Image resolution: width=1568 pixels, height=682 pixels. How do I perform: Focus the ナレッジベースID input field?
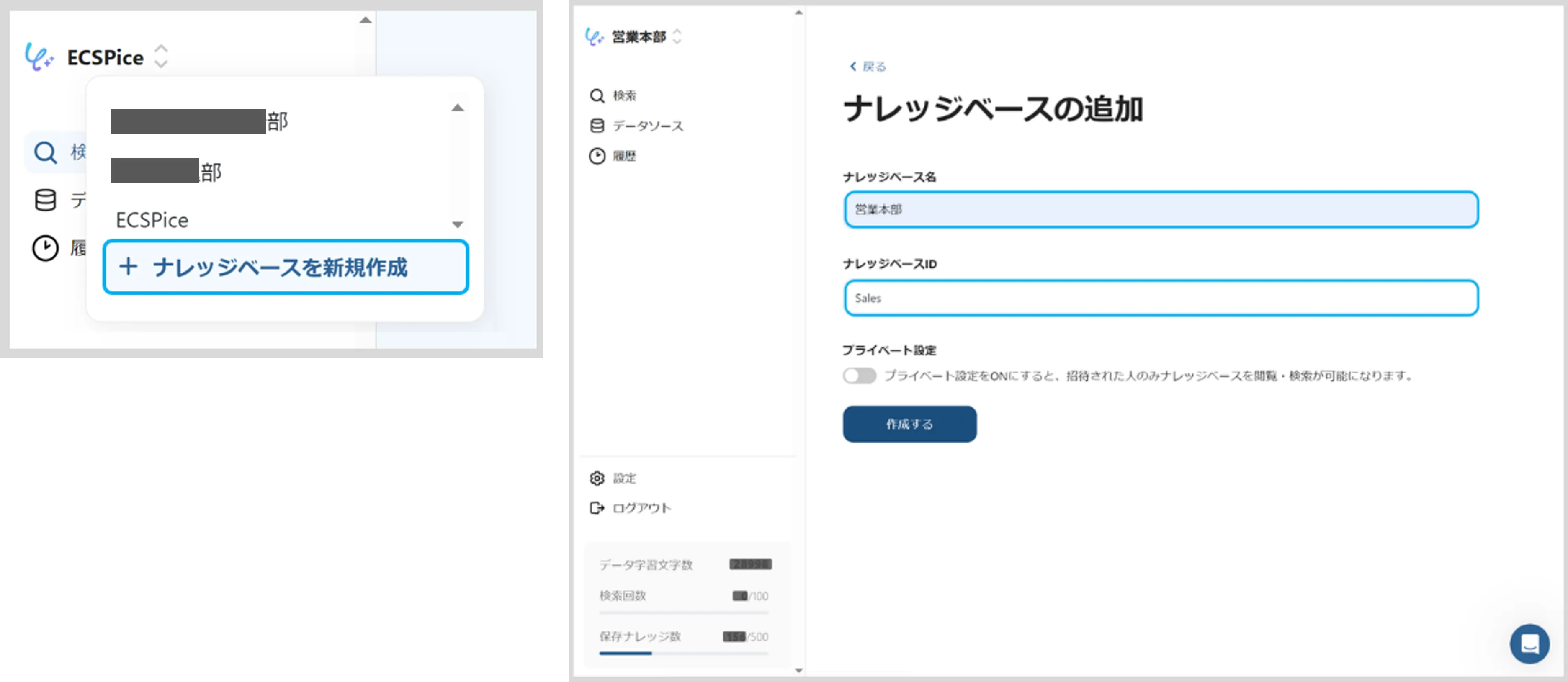click(1161, 298)
